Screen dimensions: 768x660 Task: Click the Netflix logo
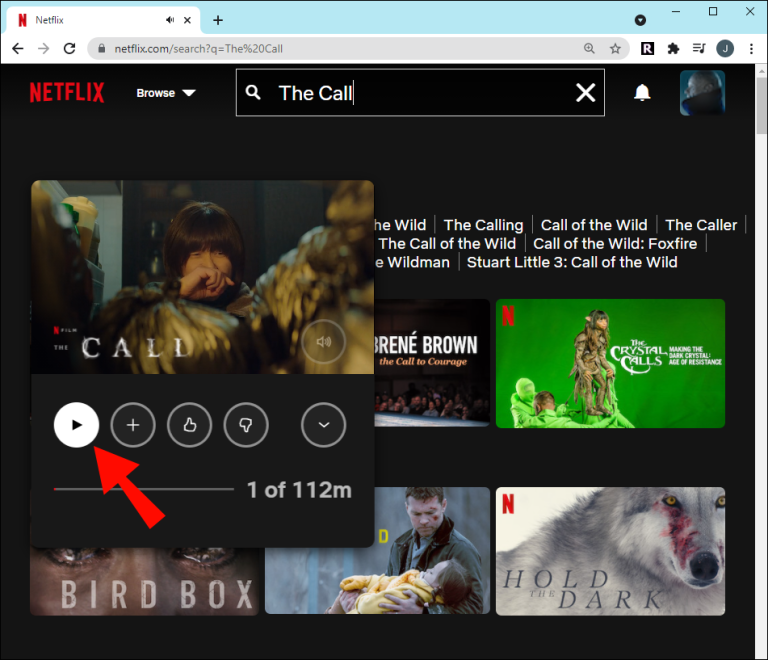[67, 92]
